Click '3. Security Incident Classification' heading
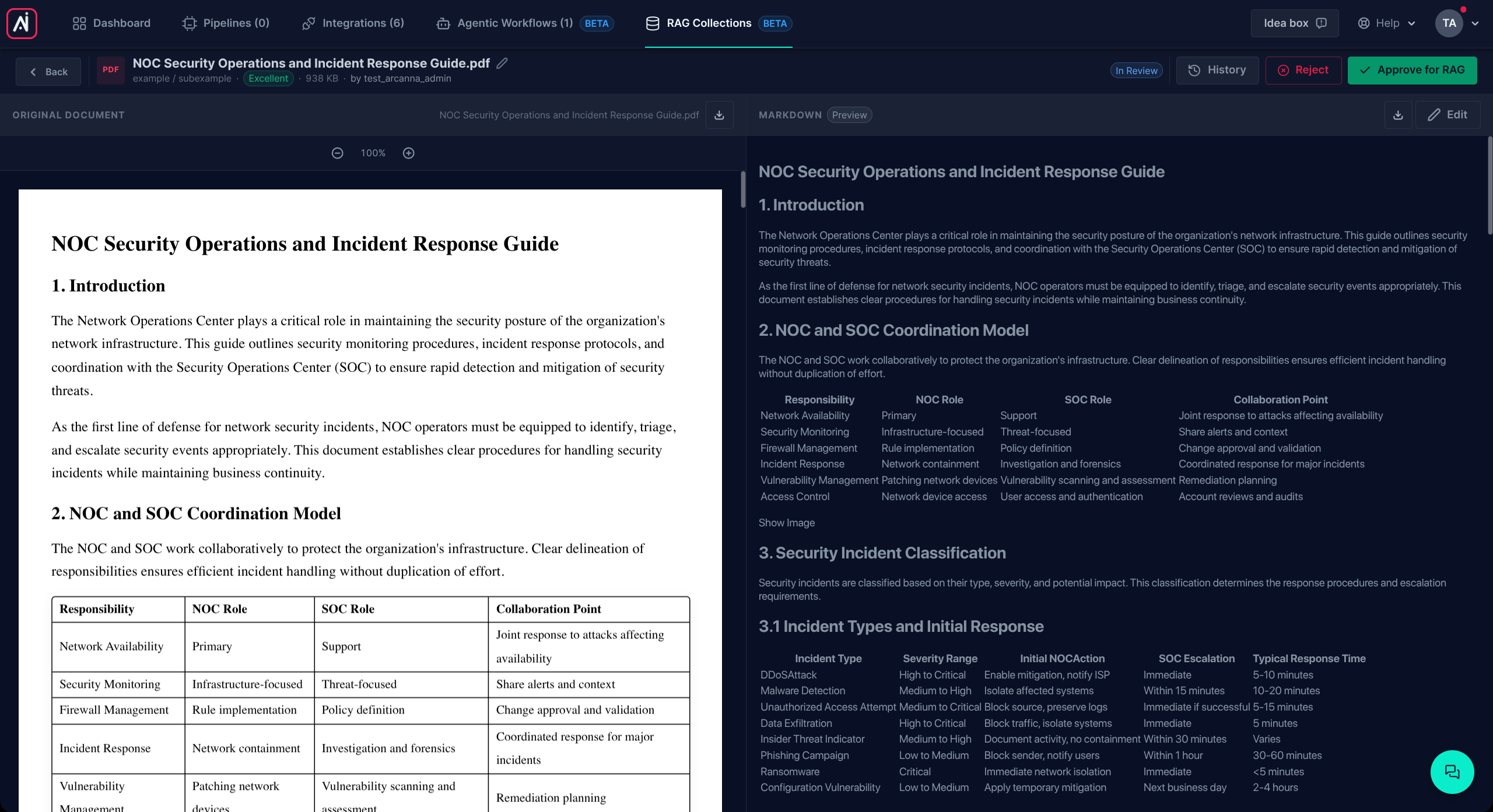Image resolution: width=1493 pixels, height=812 pixels. point(882,553)
